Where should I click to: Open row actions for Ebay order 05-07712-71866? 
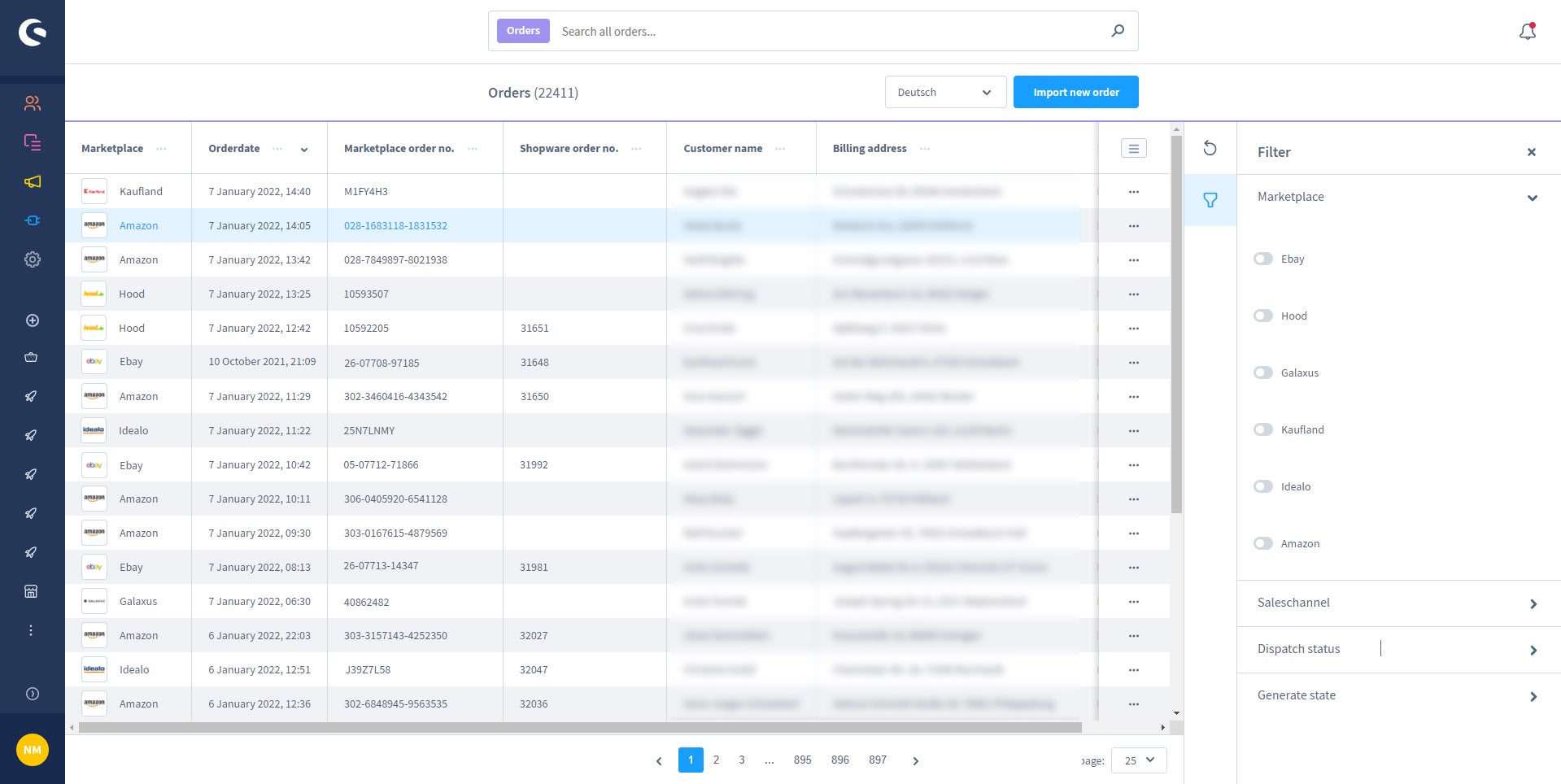[x=1134, y=465]
